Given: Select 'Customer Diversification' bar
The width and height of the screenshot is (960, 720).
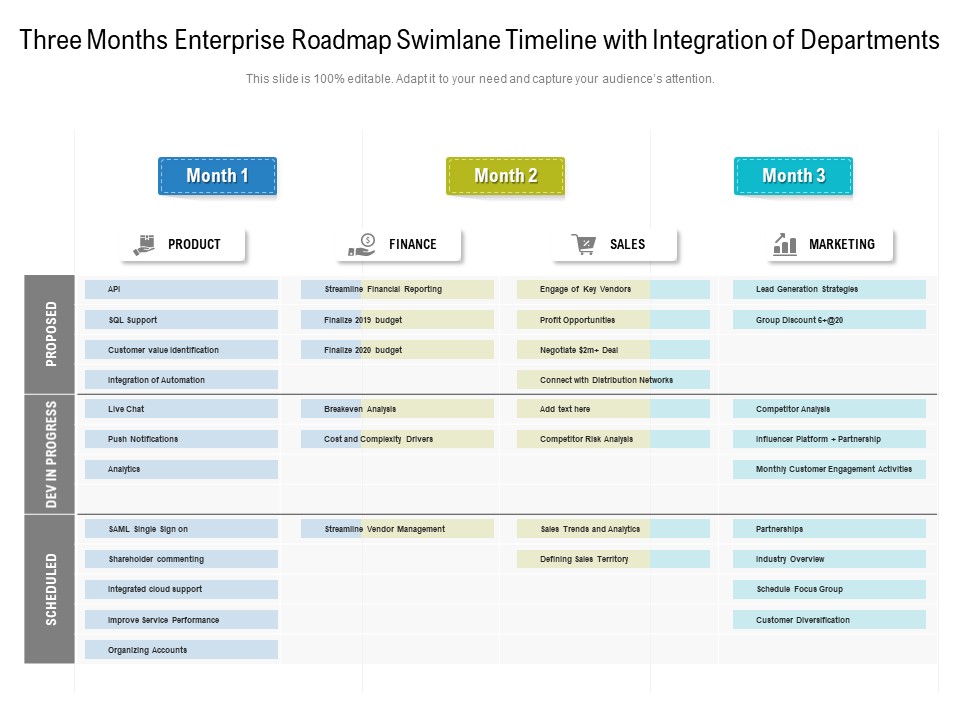Looking at the screenshot, I should click(830, 620).
